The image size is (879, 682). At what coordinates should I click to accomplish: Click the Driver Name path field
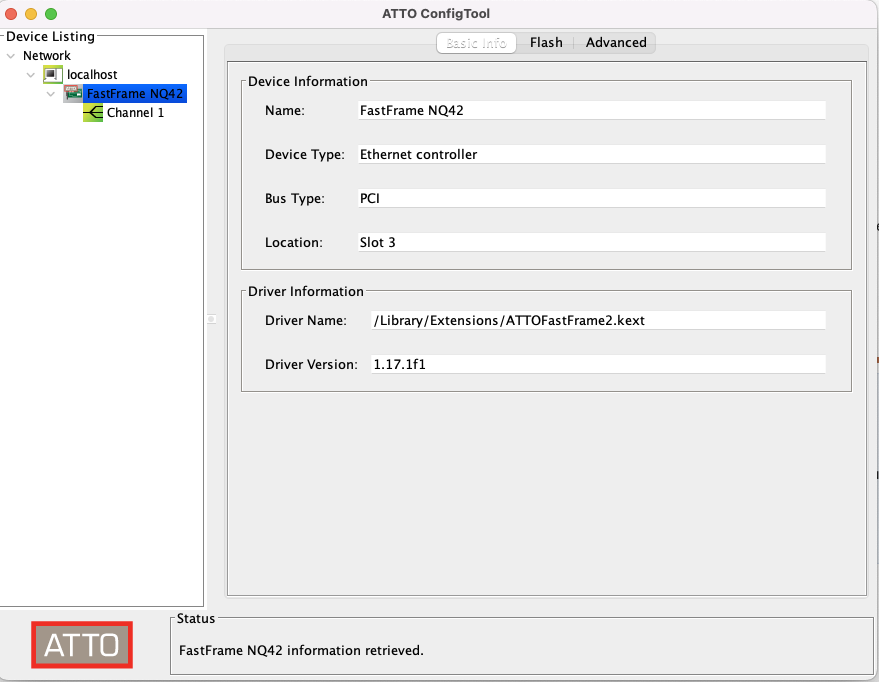point(598,320)
